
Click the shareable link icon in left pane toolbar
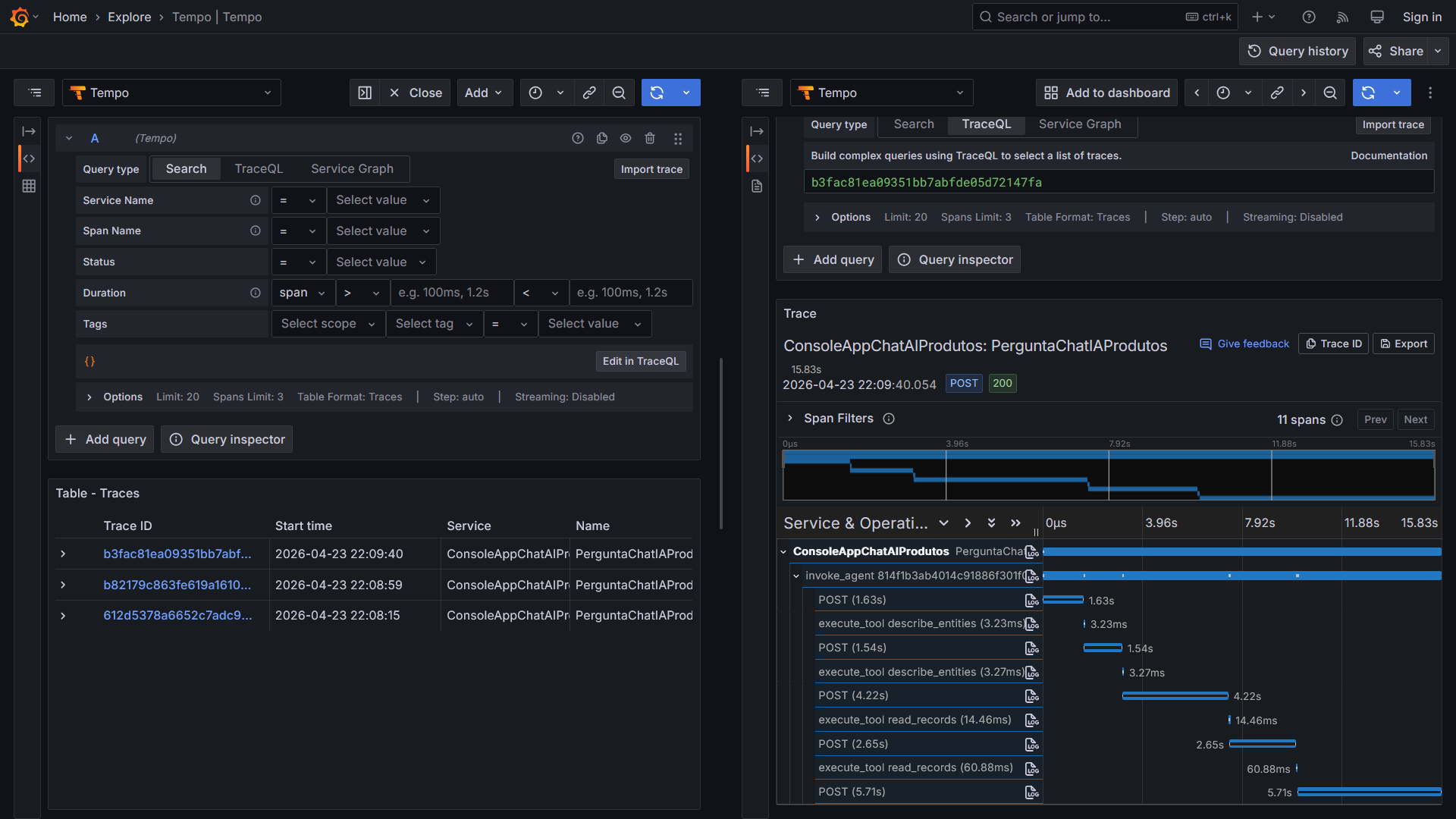pyautogui.click(x=589, y=93)
